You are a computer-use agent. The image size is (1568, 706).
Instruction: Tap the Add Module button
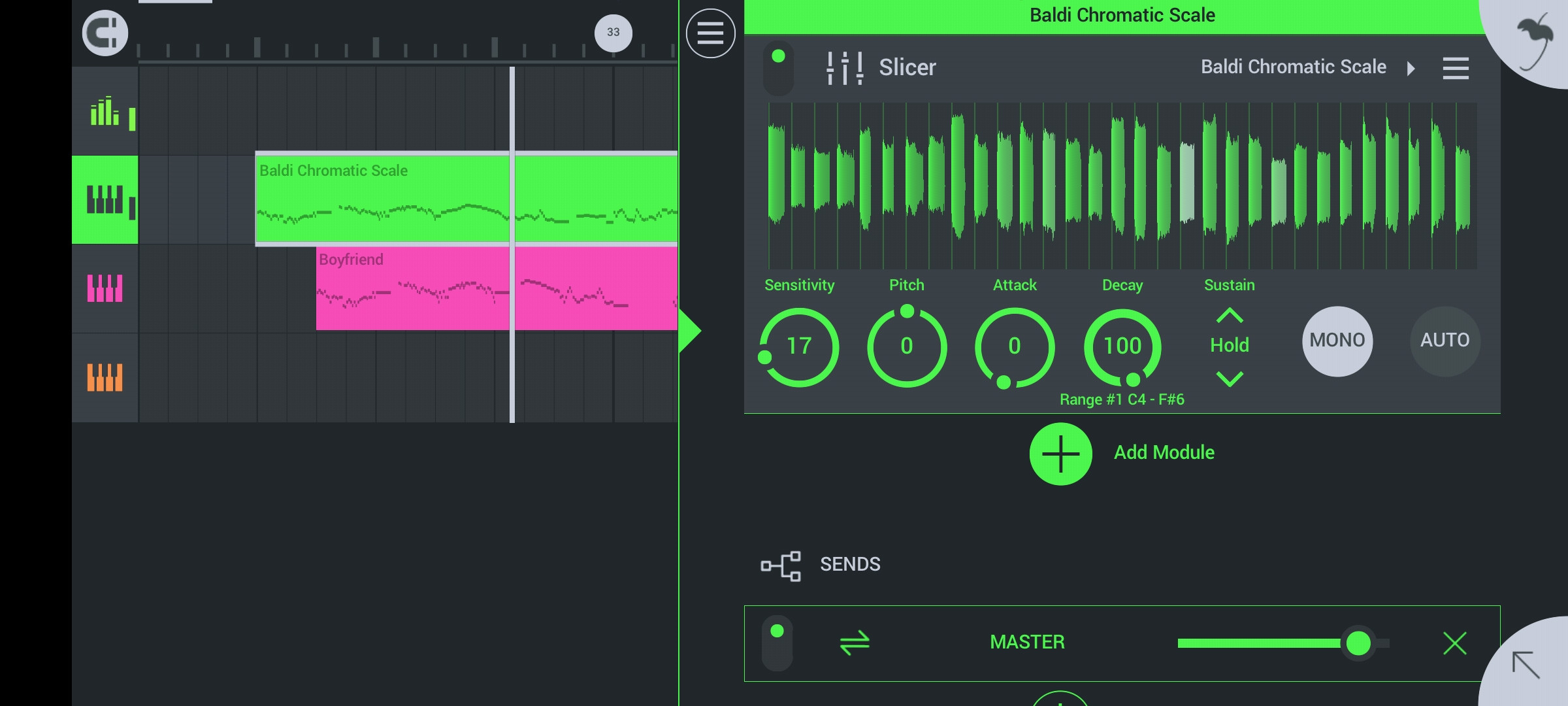(x=1060, y=453)
